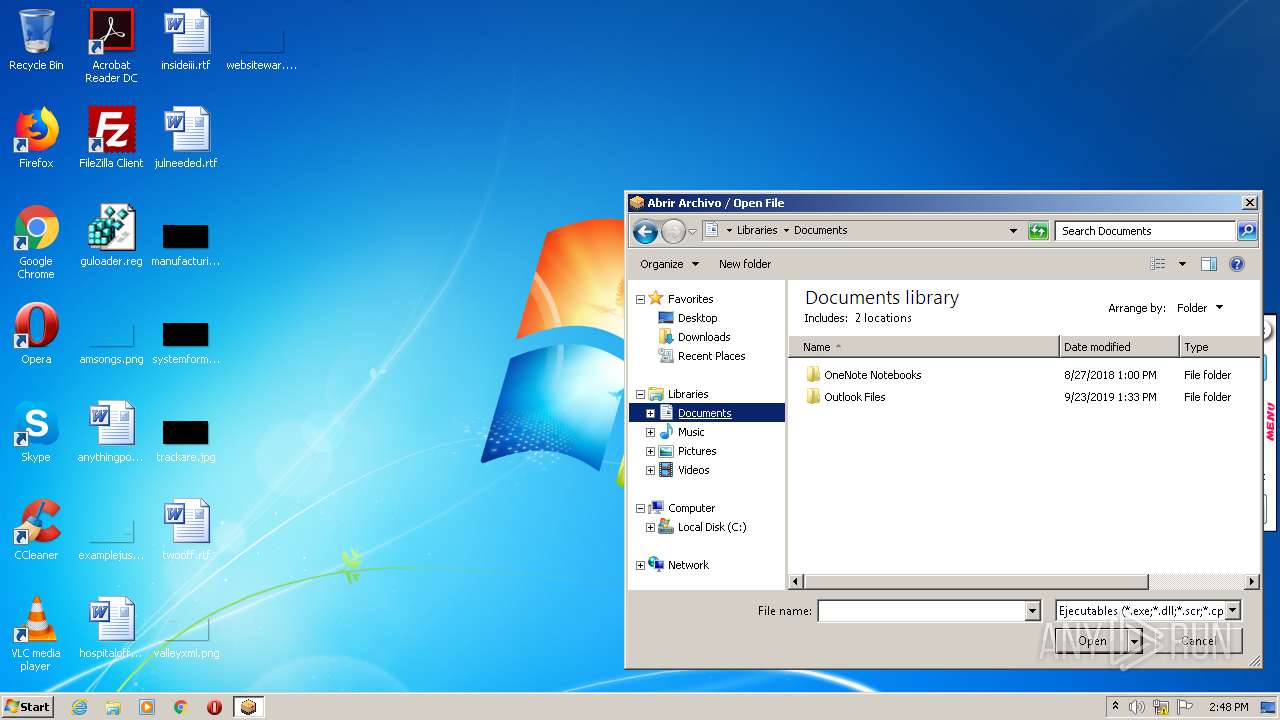The image size is (1280, 720).
Task: Select valleyxml.png desktop file
Action: 186,634
